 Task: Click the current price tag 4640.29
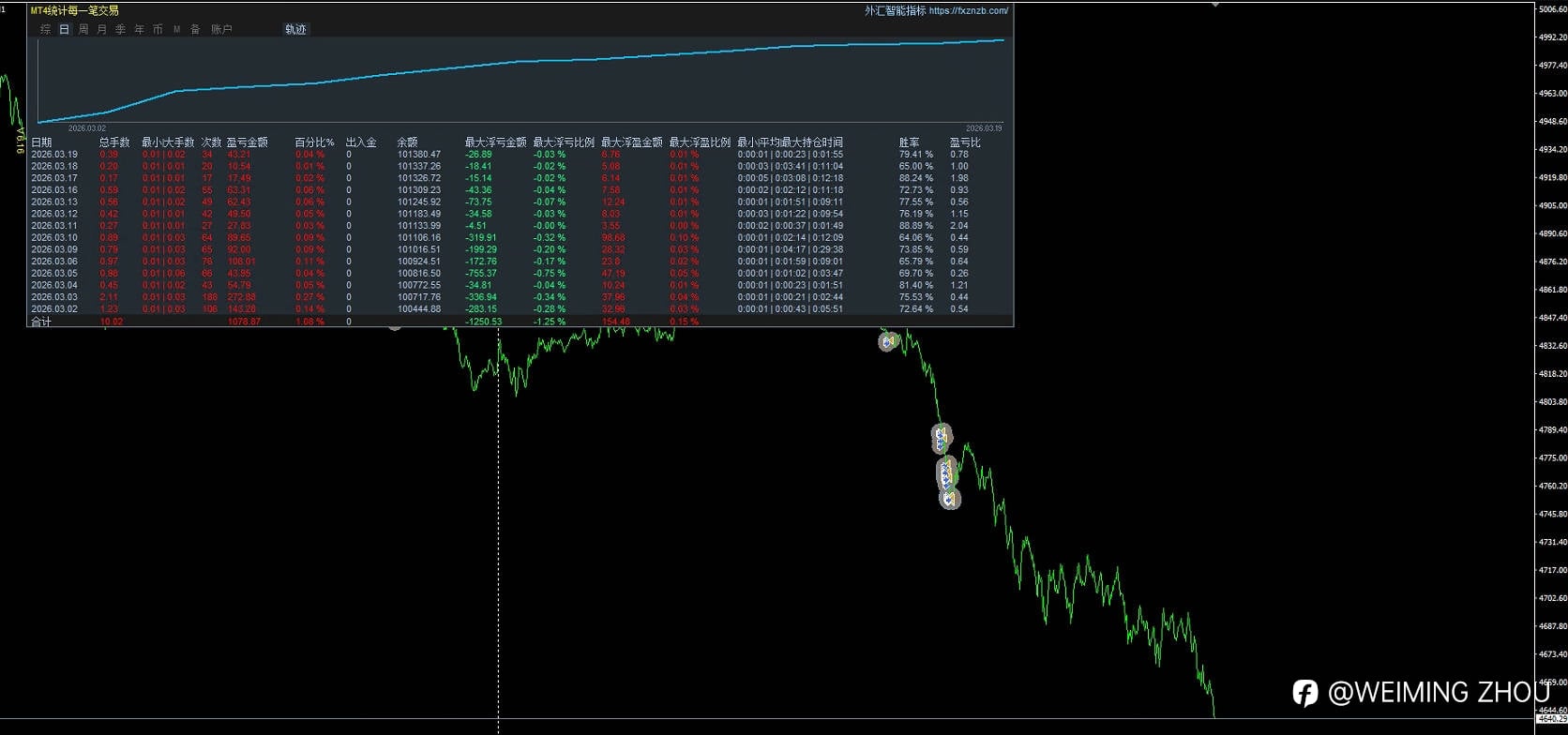coord(1552,719)
